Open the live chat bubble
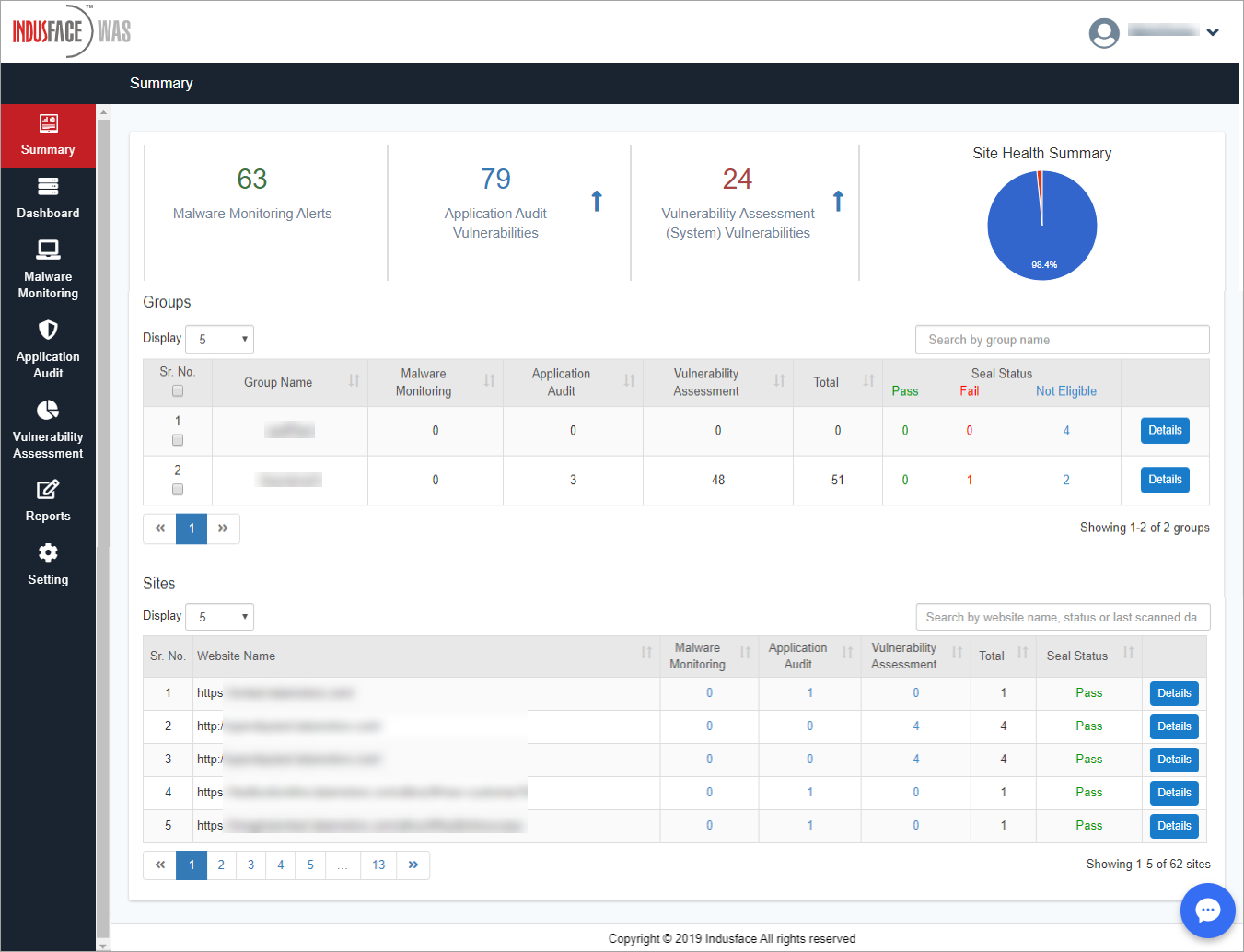Image resolution: width=1244 pixels, height=952 pixels. pos(1208,911)
